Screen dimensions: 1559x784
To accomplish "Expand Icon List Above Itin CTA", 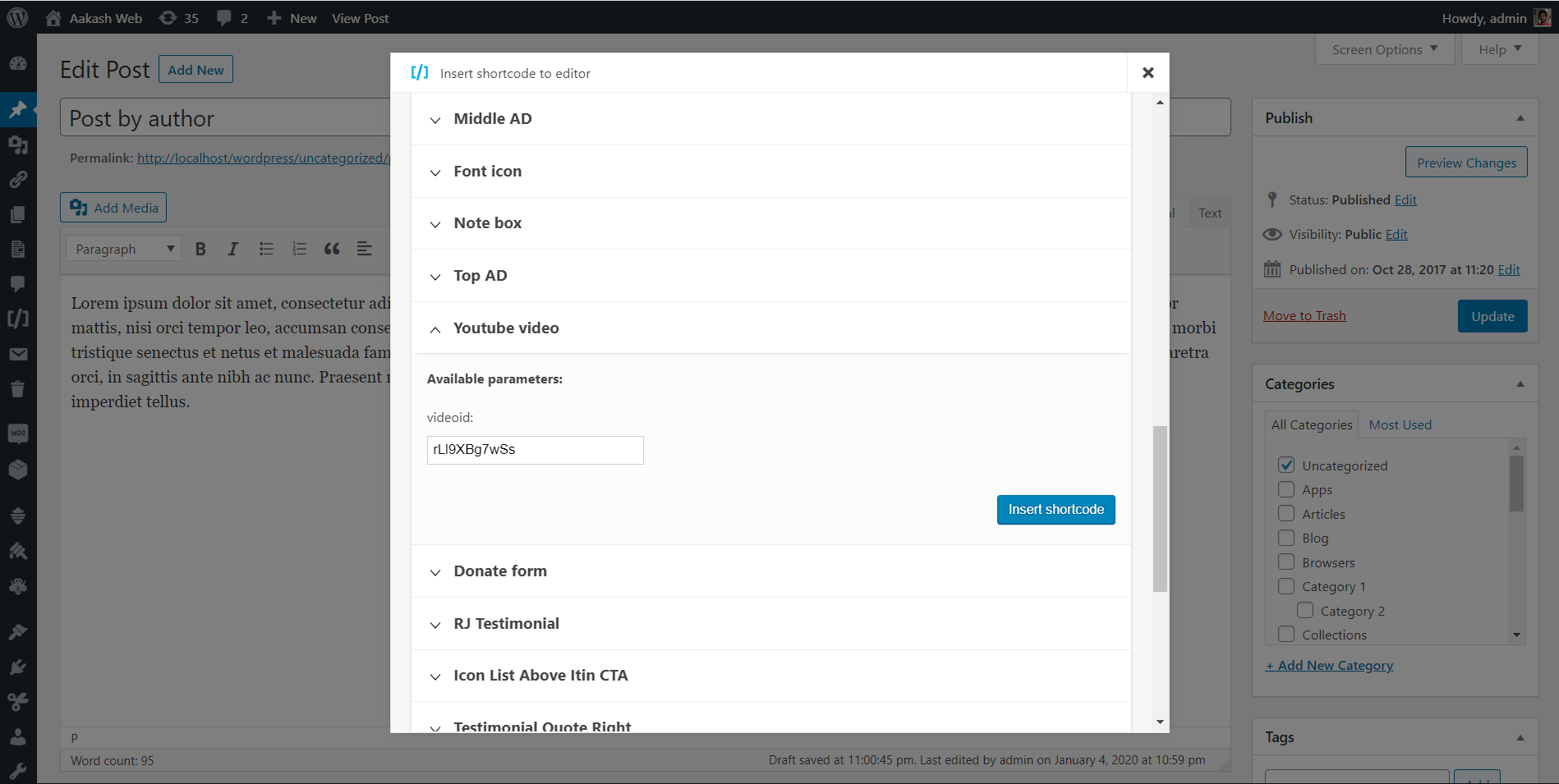I will (770, 676).
